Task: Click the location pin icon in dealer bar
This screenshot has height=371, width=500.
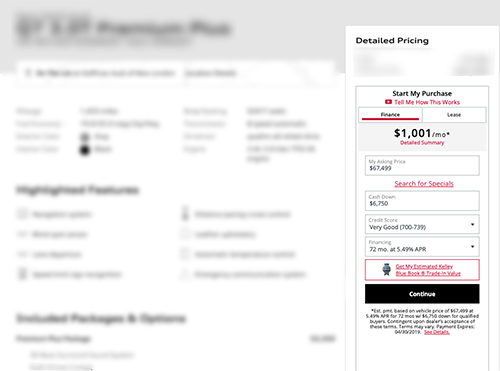Action: click(28, 73)
